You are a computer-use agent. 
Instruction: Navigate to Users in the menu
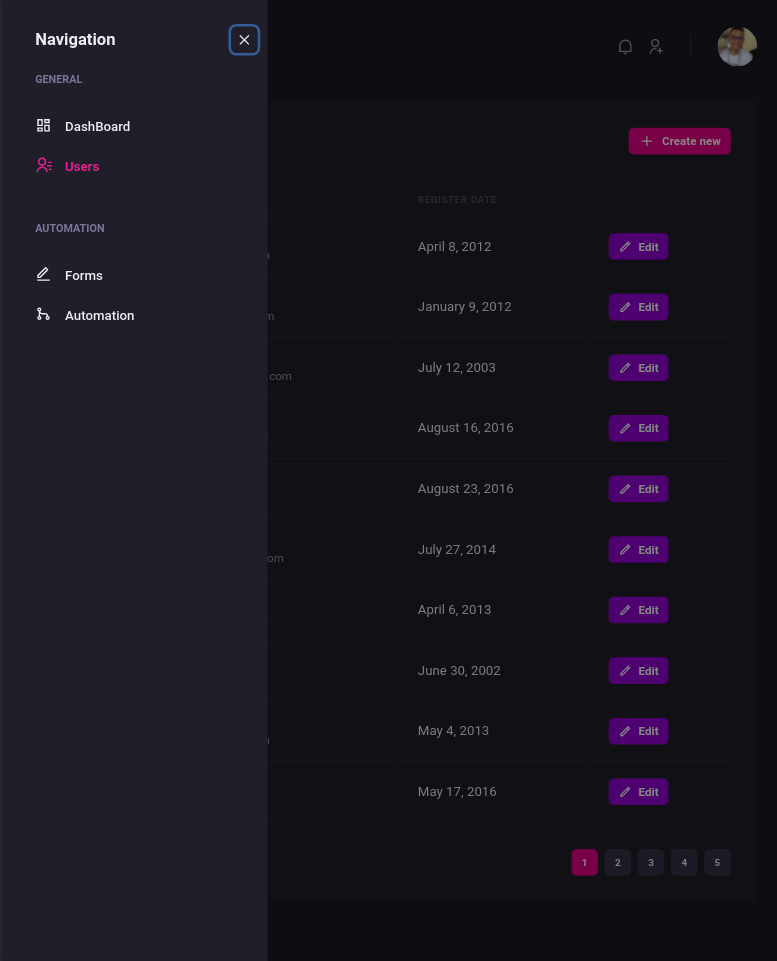coord(82,165)
